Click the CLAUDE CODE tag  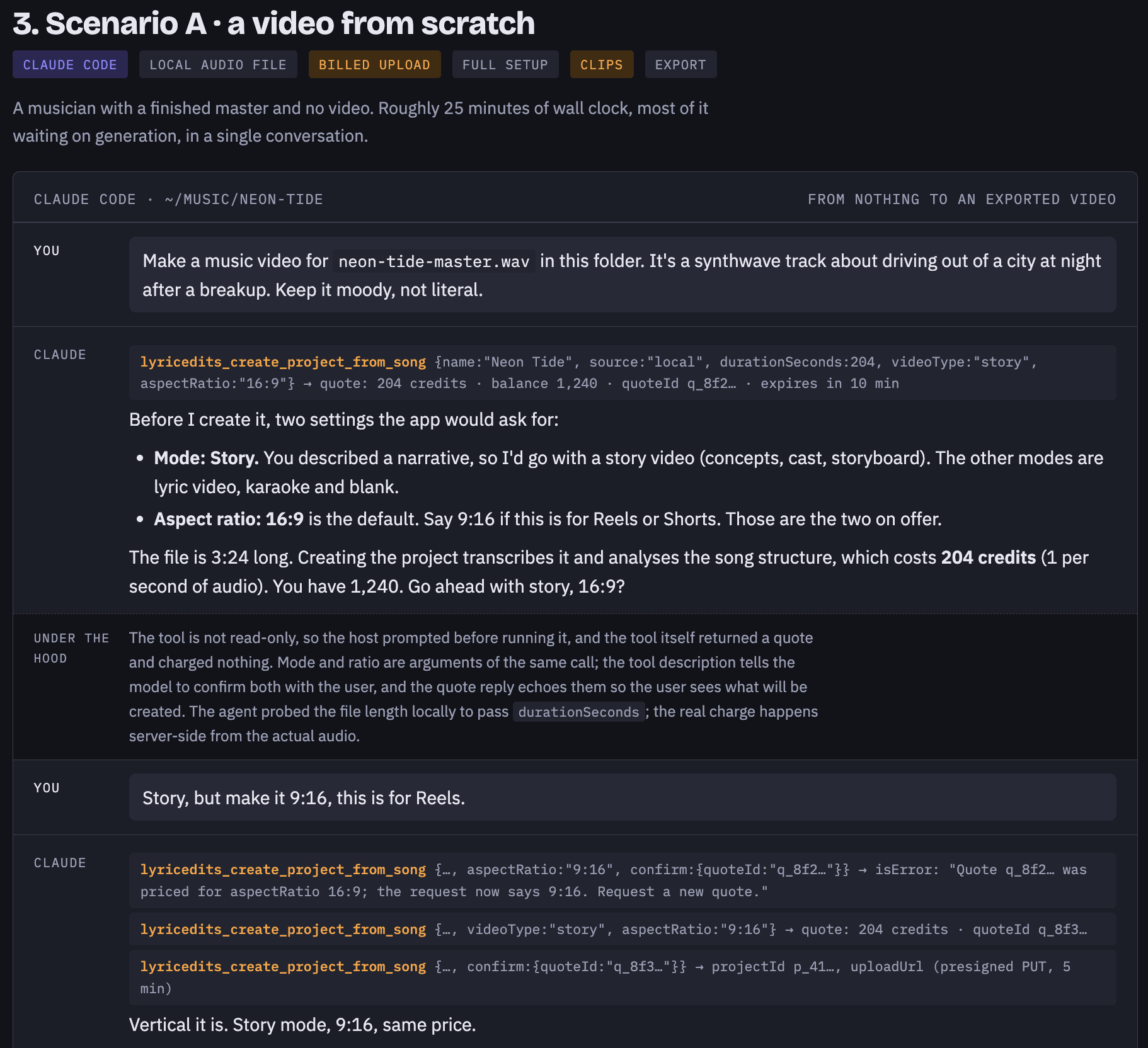(70, 64)
